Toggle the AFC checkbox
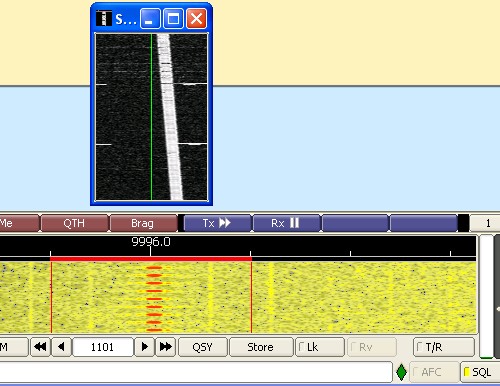The image size is (500, 386). (433, 372)
